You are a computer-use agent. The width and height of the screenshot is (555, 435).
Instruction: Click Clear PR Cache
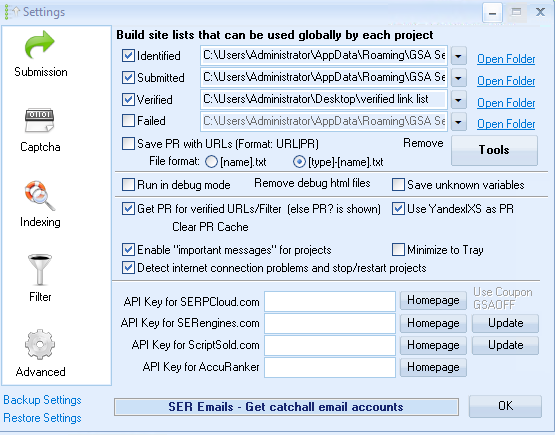point(210,227)
